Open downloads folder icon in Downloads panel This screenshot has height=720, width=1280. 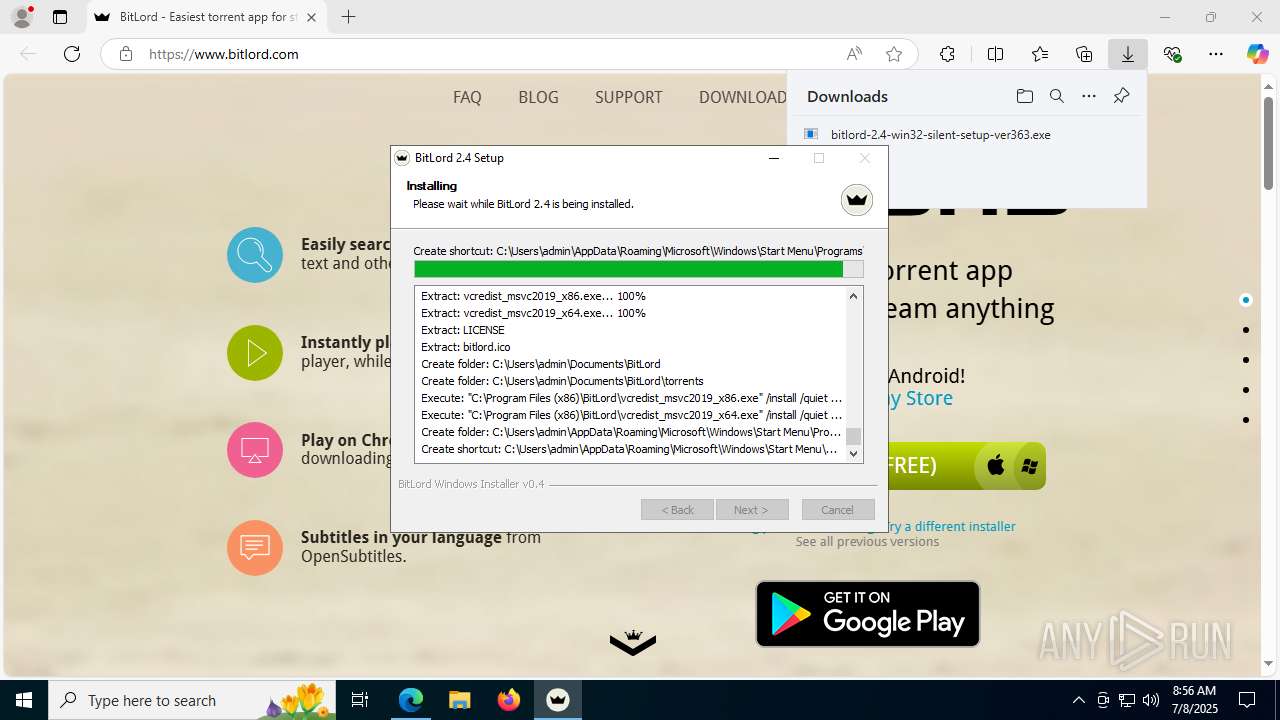(x=1024, y=96)
